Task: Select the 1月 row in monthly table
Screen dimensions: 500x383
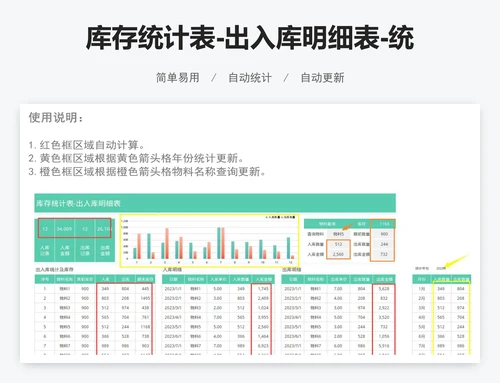Action: pos(442,289)
